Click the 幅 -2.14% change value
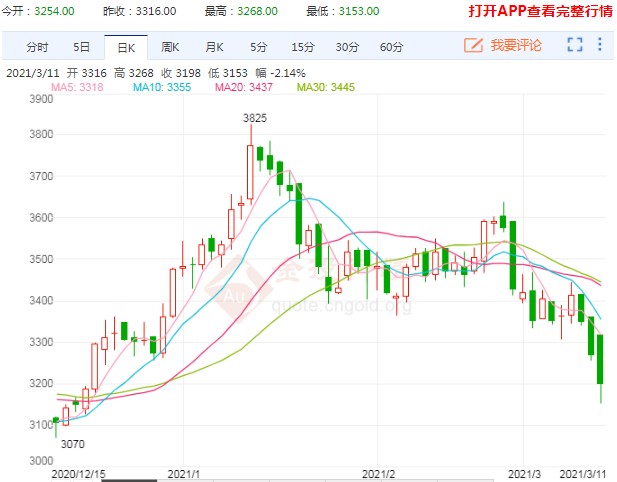The width and height of the screenshot is (617, 482). [280, 73]
